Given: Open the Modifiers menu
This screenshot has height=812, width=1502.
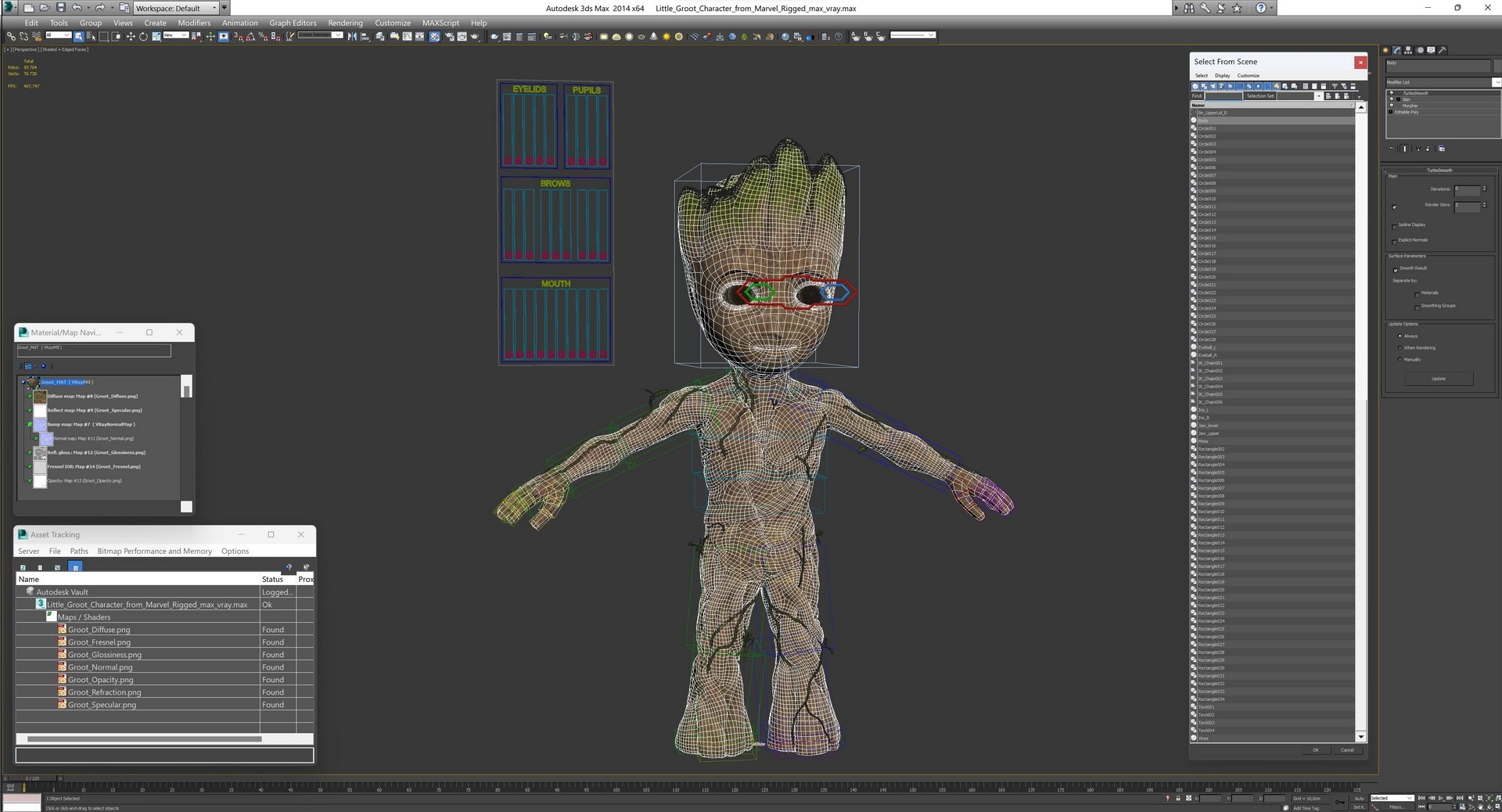Looking at the screenshot, I should (x=194, y=23).
